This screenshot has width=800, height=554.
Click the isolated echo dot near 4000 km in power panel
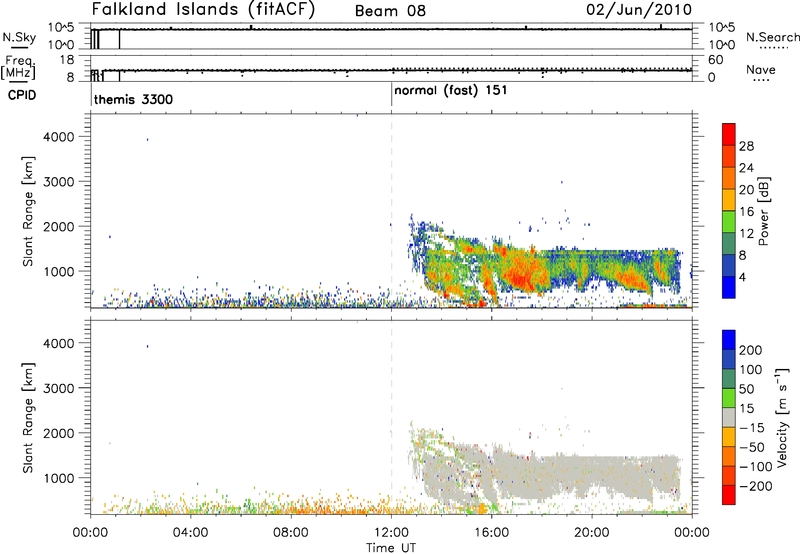[x=147, y=139]
